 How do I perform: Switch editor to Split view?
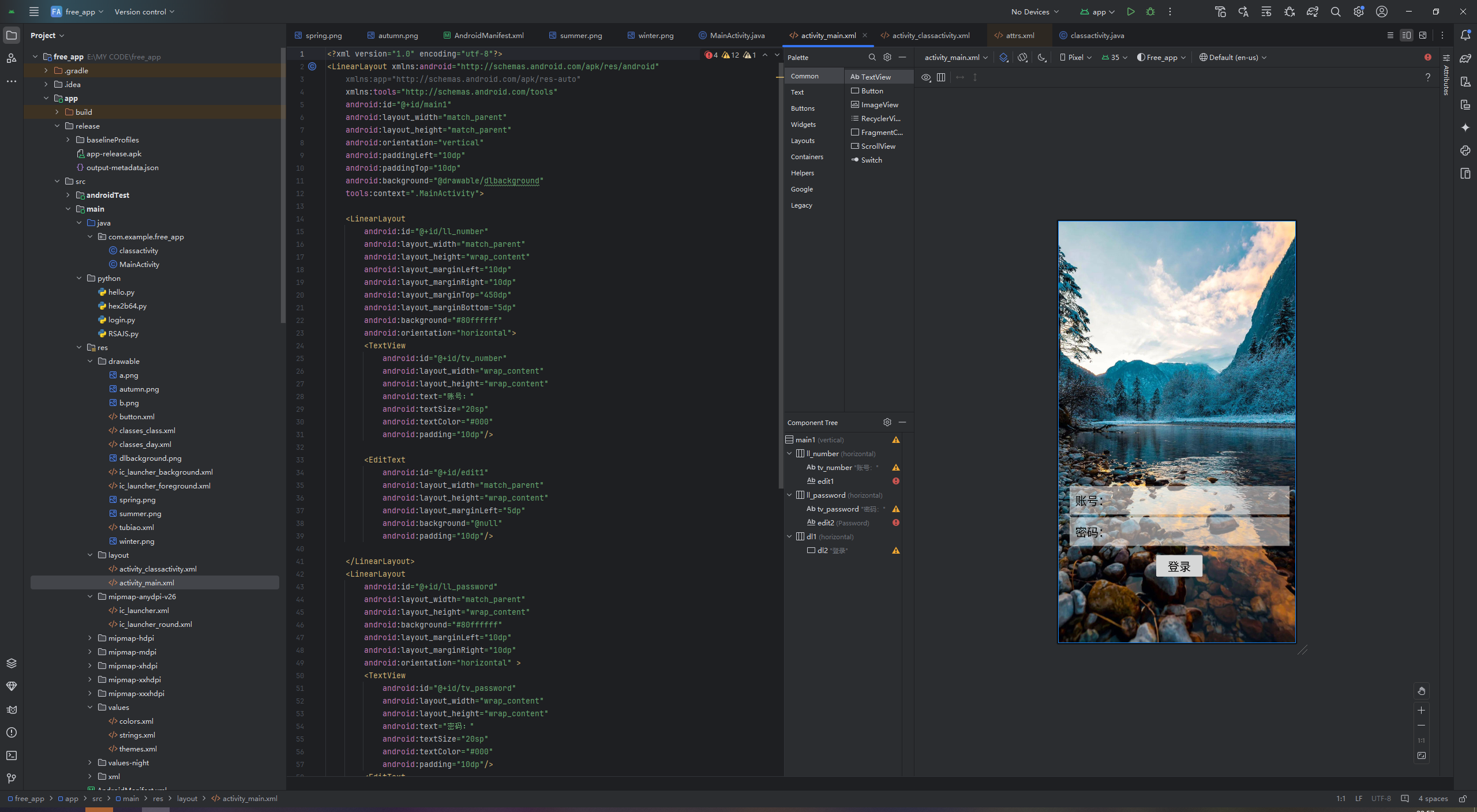pyautogui.click(x=1407, y=35)
